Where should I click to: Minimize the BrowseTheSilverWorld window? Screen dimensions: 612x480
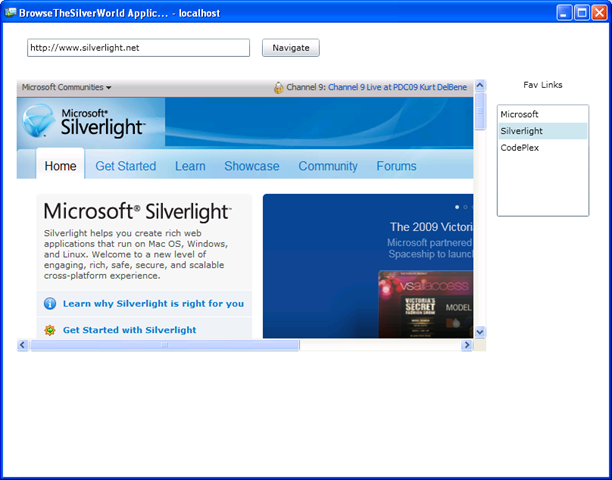coord(564,13)
